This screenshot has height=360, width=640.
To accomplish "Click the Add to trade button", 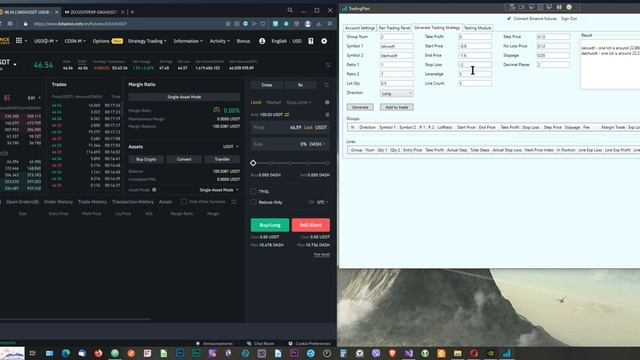I will (x=397, y=107).
